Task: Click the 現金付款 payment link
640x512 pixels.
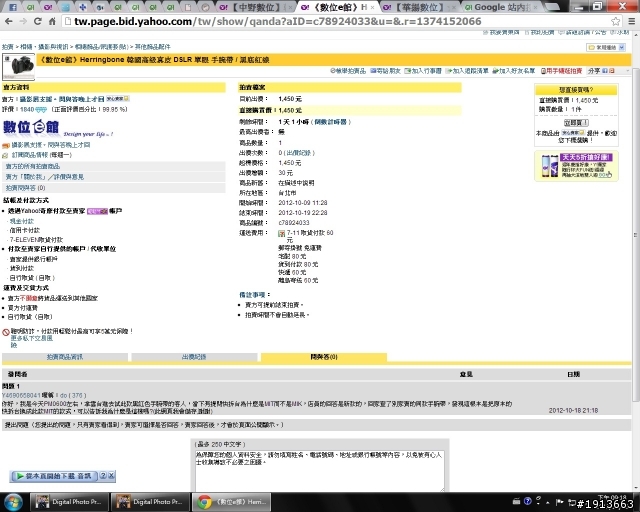Action: [x=22, y=221]
